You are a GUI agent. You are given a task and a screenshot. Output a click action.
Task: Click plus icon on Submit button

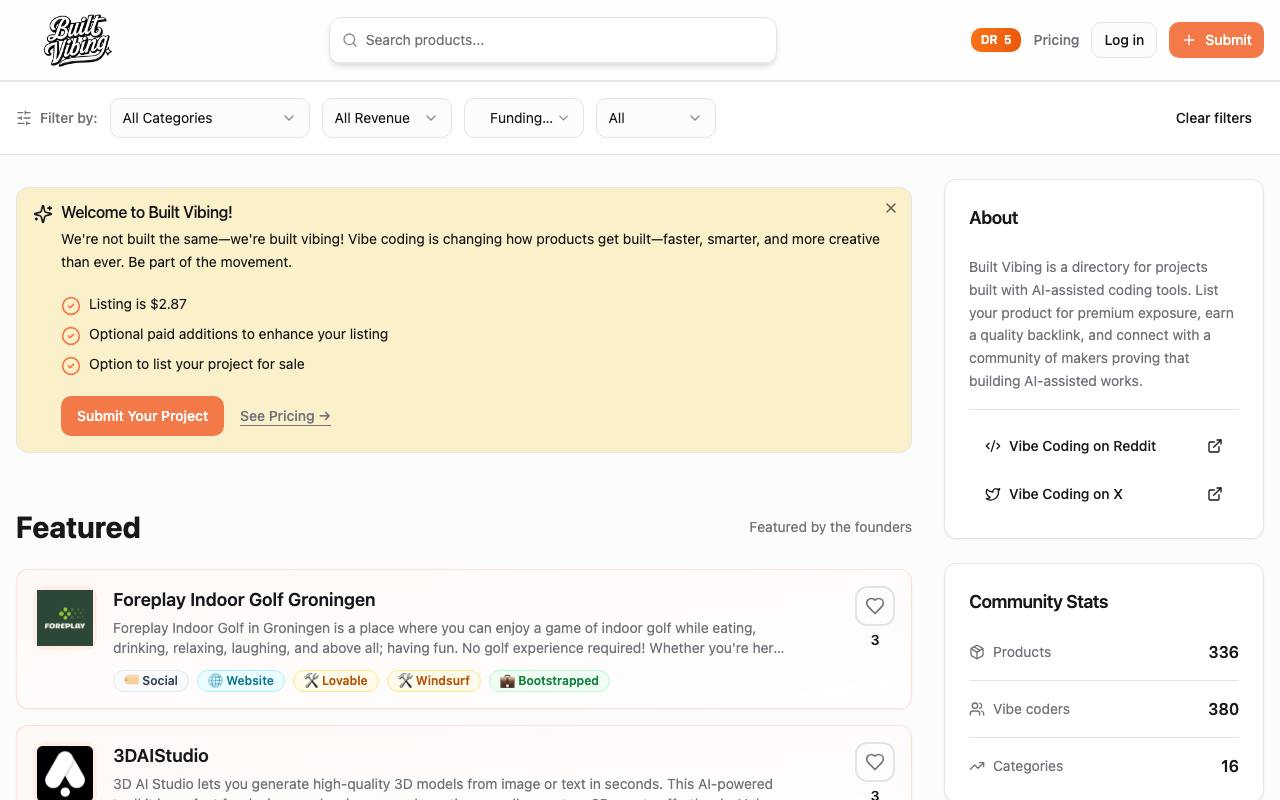pyautogui.click(x=1189, y=40)
